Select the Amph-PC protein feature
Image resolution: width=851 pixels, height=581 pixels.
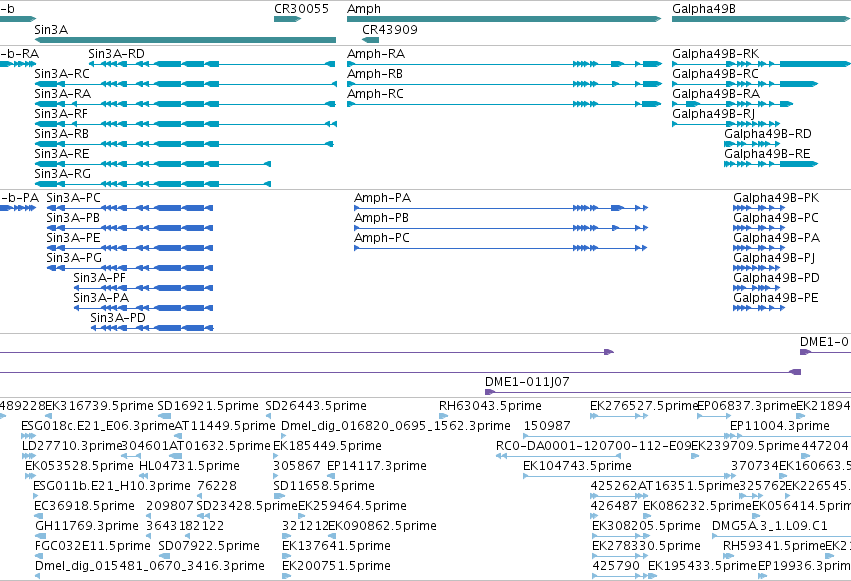coord(501,248)
